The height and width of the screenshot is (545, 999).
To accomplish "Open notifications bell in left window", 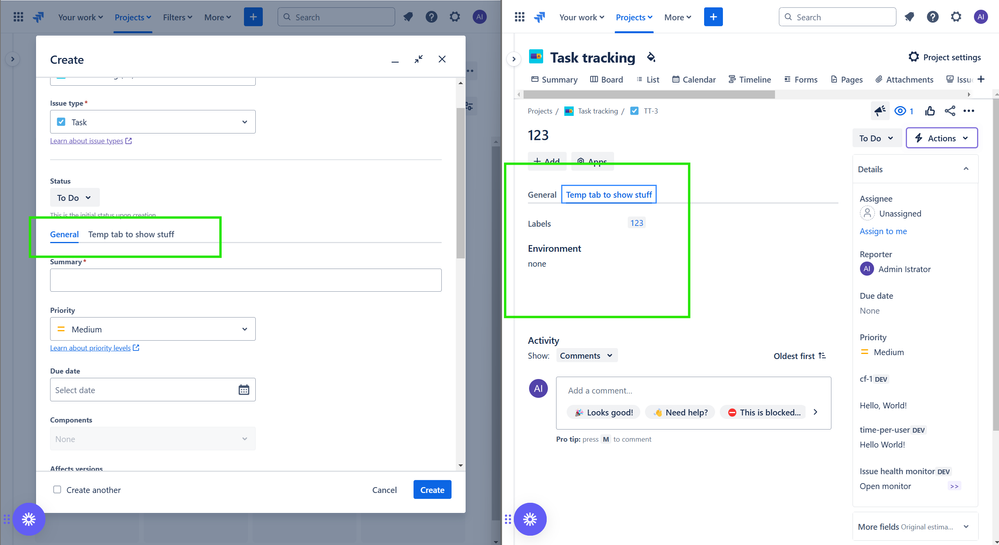I will coord(408,17).
